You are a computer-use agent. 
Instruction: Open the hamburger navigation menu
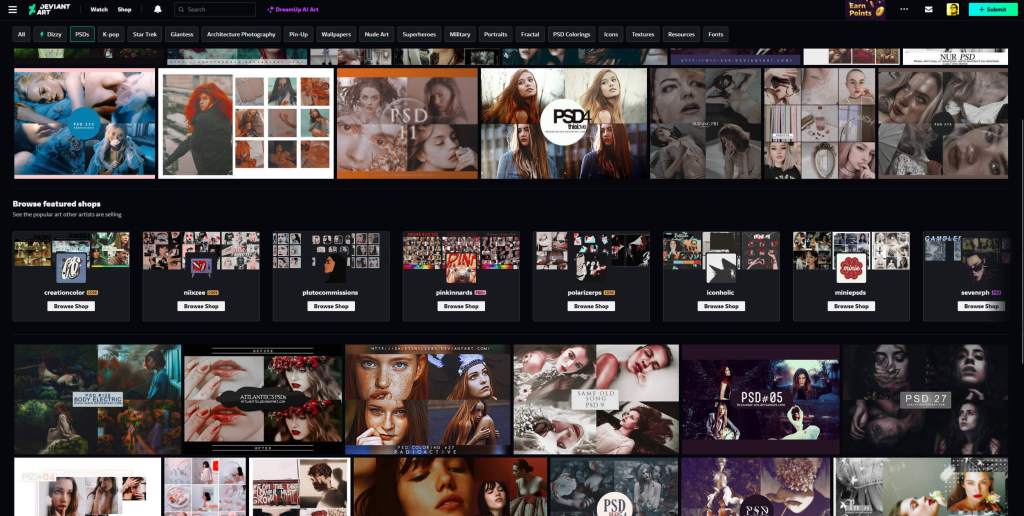13,9
